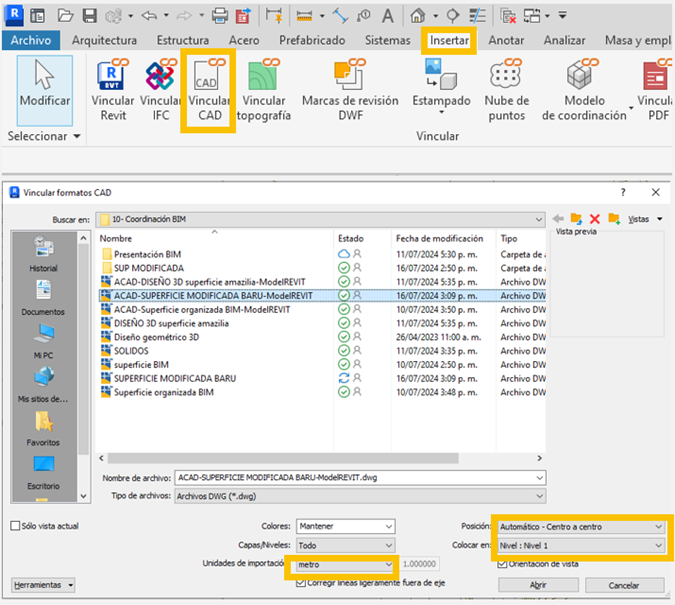
Task: Open the Herramientas dropdown button
Action: (x=43, y=585)
